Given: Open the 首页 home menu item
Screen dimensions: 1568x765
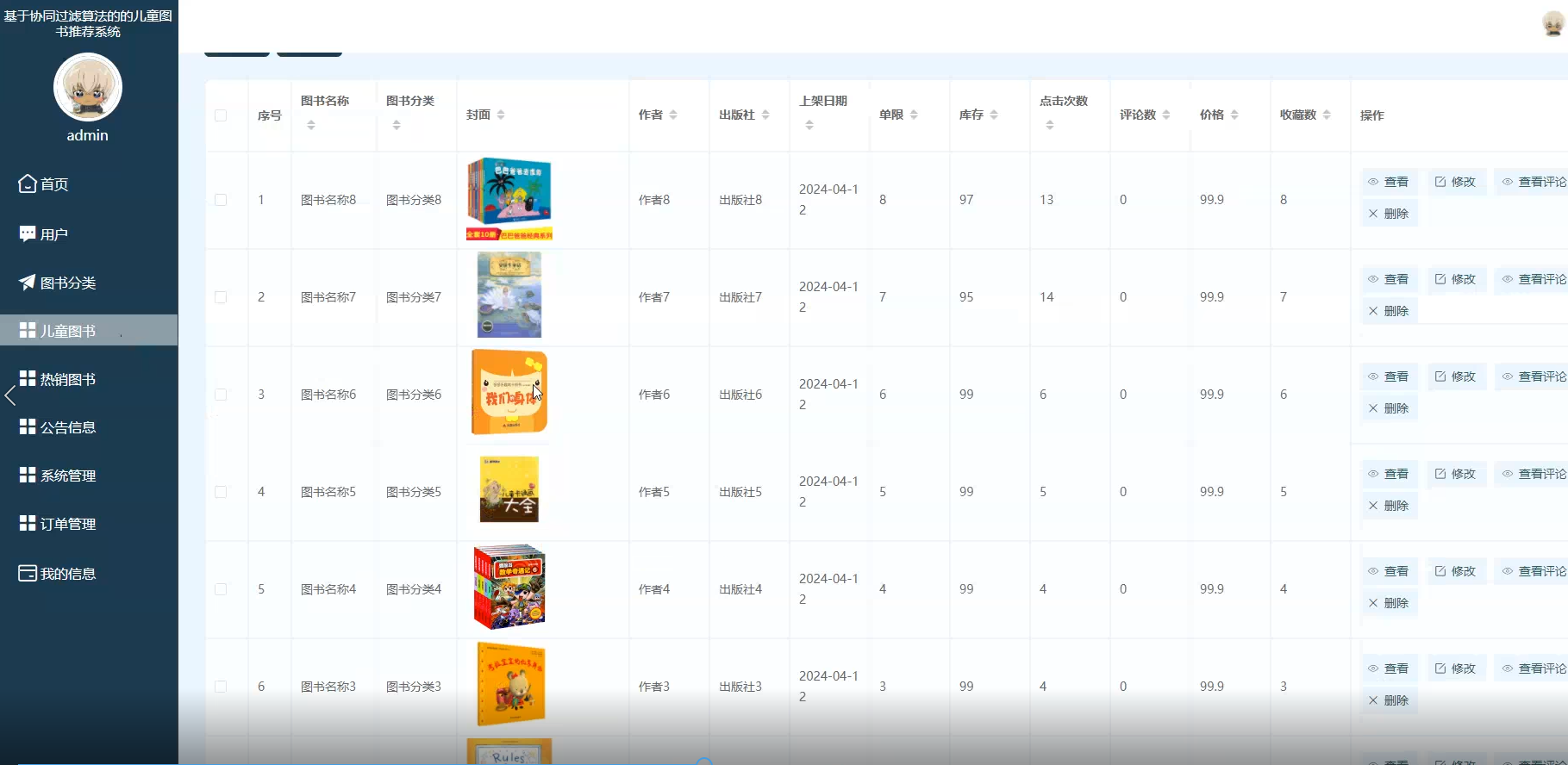Looking at the screenshot, I should (89, 183).
